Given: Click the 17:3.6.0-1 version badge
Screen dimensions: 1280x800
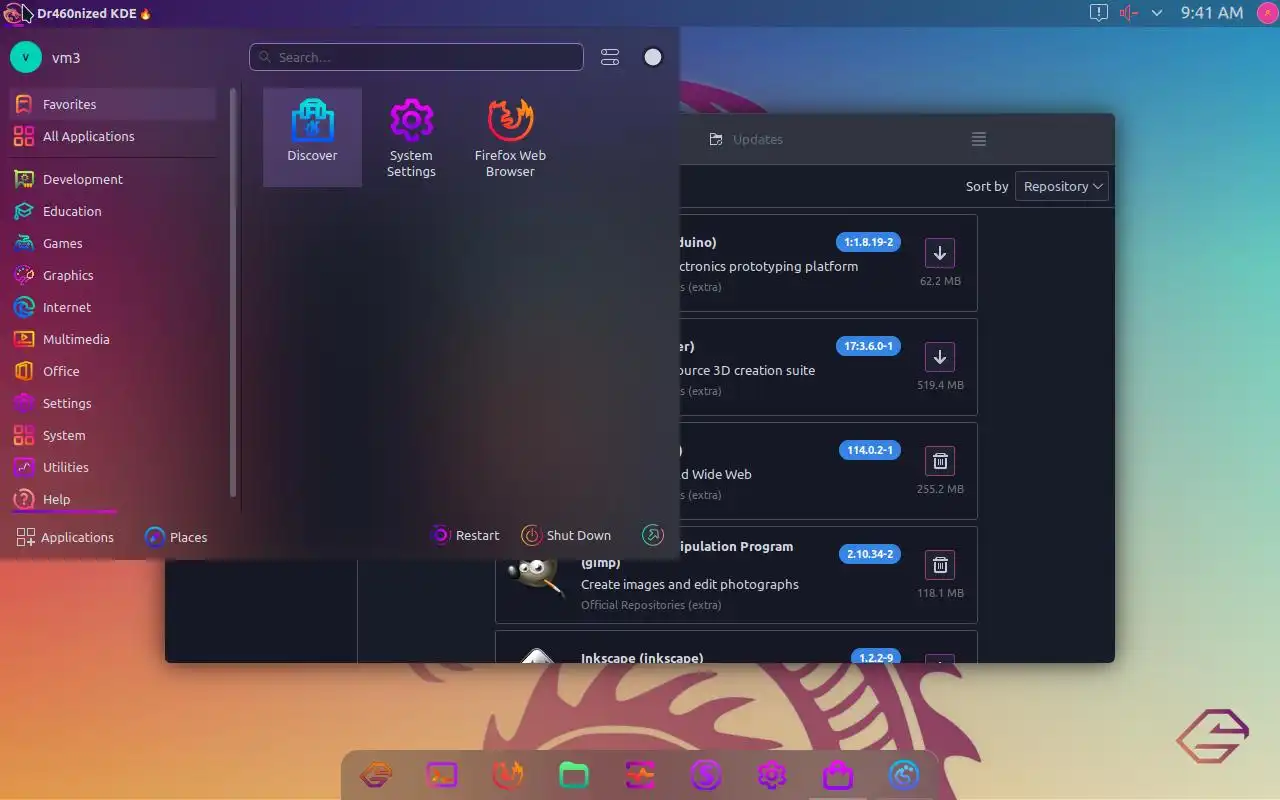Looking at the screenshot, I should pyautogui.click(x=868, y=346).
